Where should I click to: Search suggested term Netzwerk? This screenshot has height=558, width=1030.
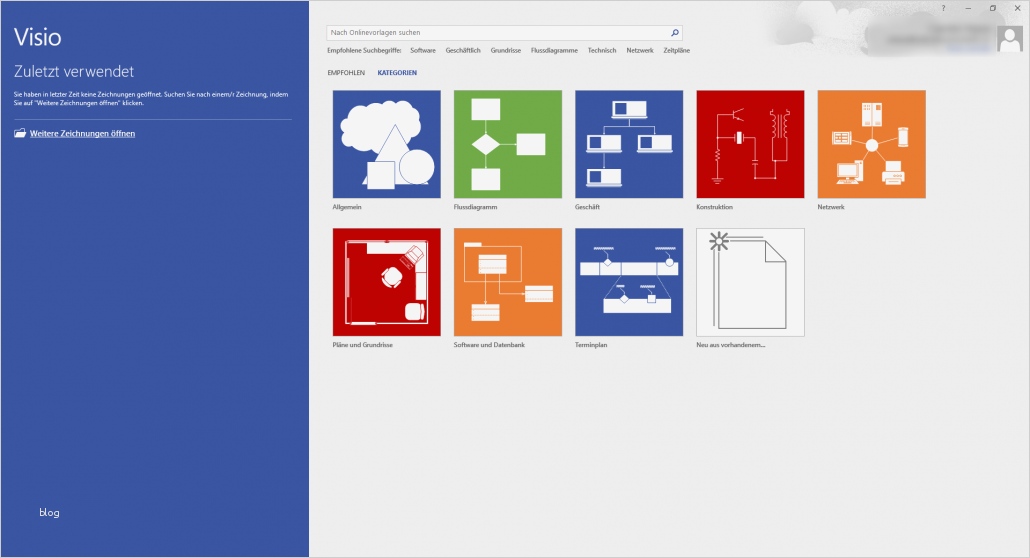[640, 50]
